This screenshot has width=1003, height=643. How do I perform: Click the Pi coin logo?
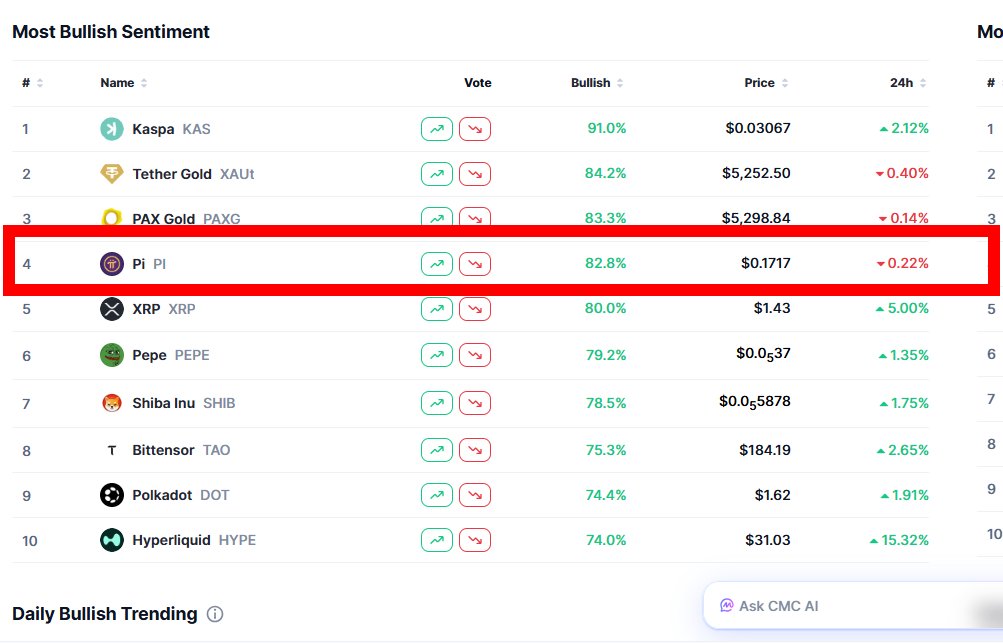pos(112,264)
